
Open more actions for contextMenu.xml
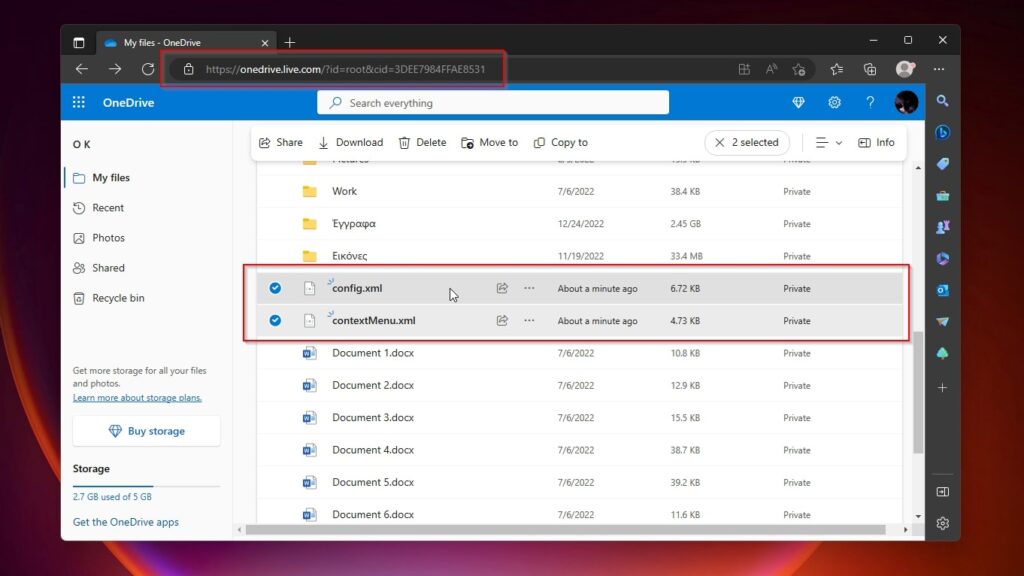(529, 321)
